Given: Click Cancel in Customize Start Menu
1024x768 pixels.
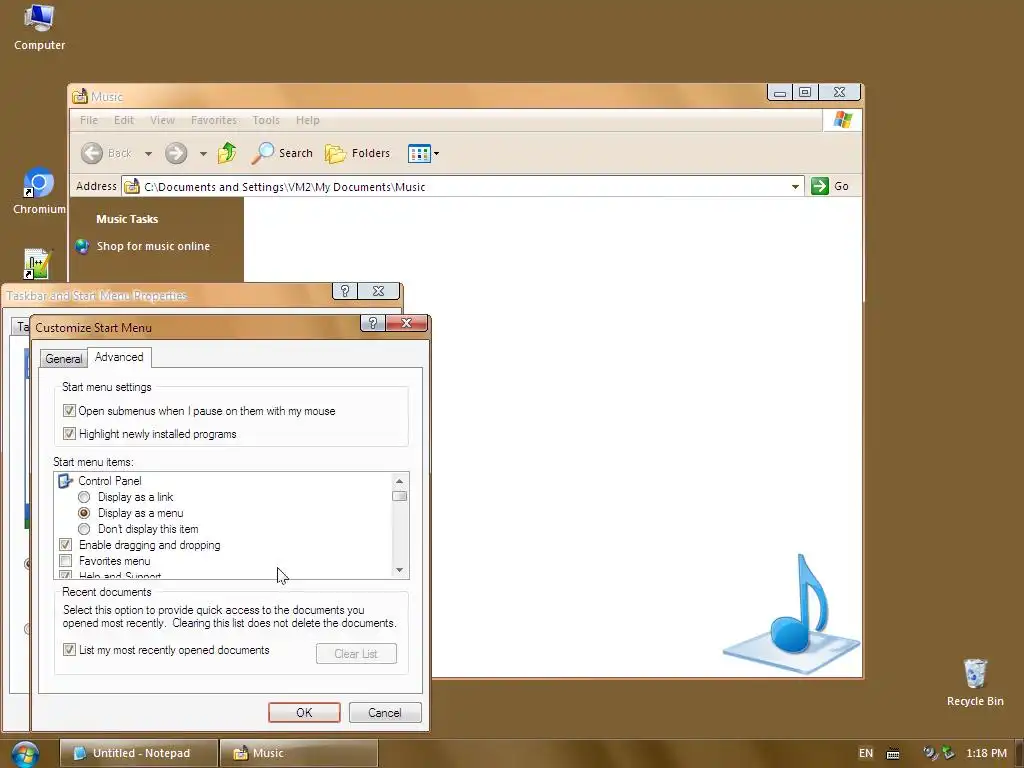Looking at the screenshot, I should [x=385, y=712].
